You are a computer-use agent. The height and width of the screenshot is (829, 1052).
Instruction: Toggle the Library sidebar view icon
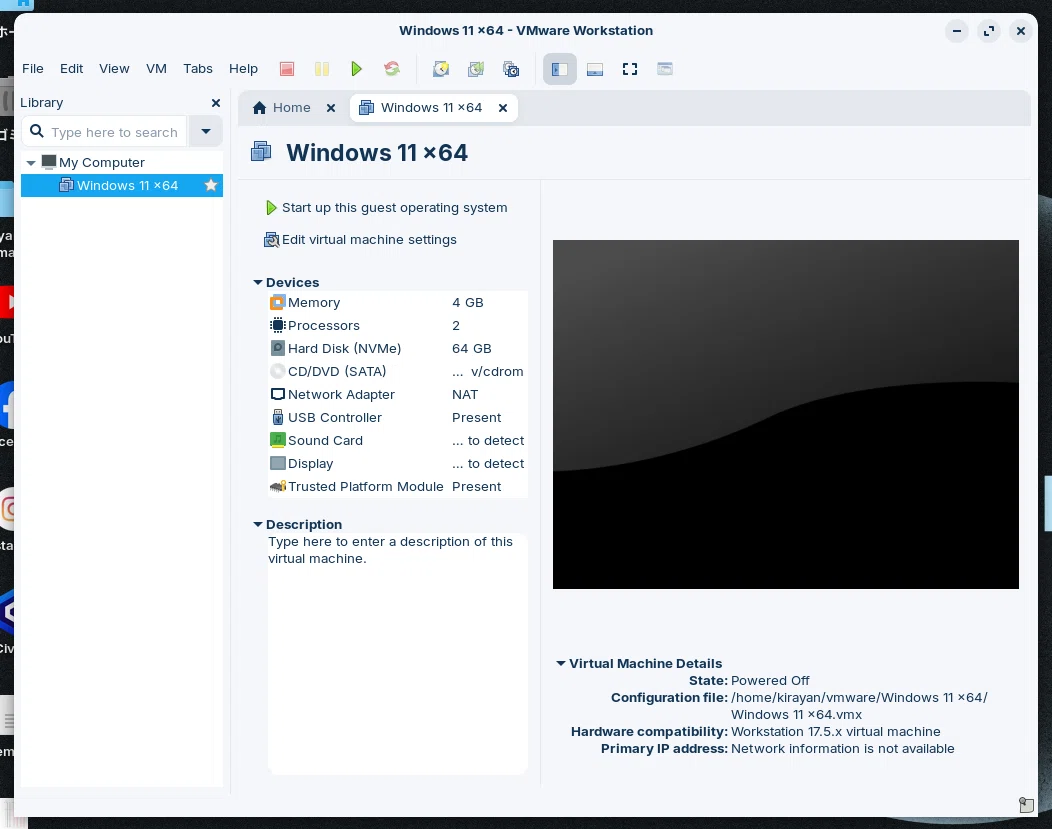coord(560,69)
